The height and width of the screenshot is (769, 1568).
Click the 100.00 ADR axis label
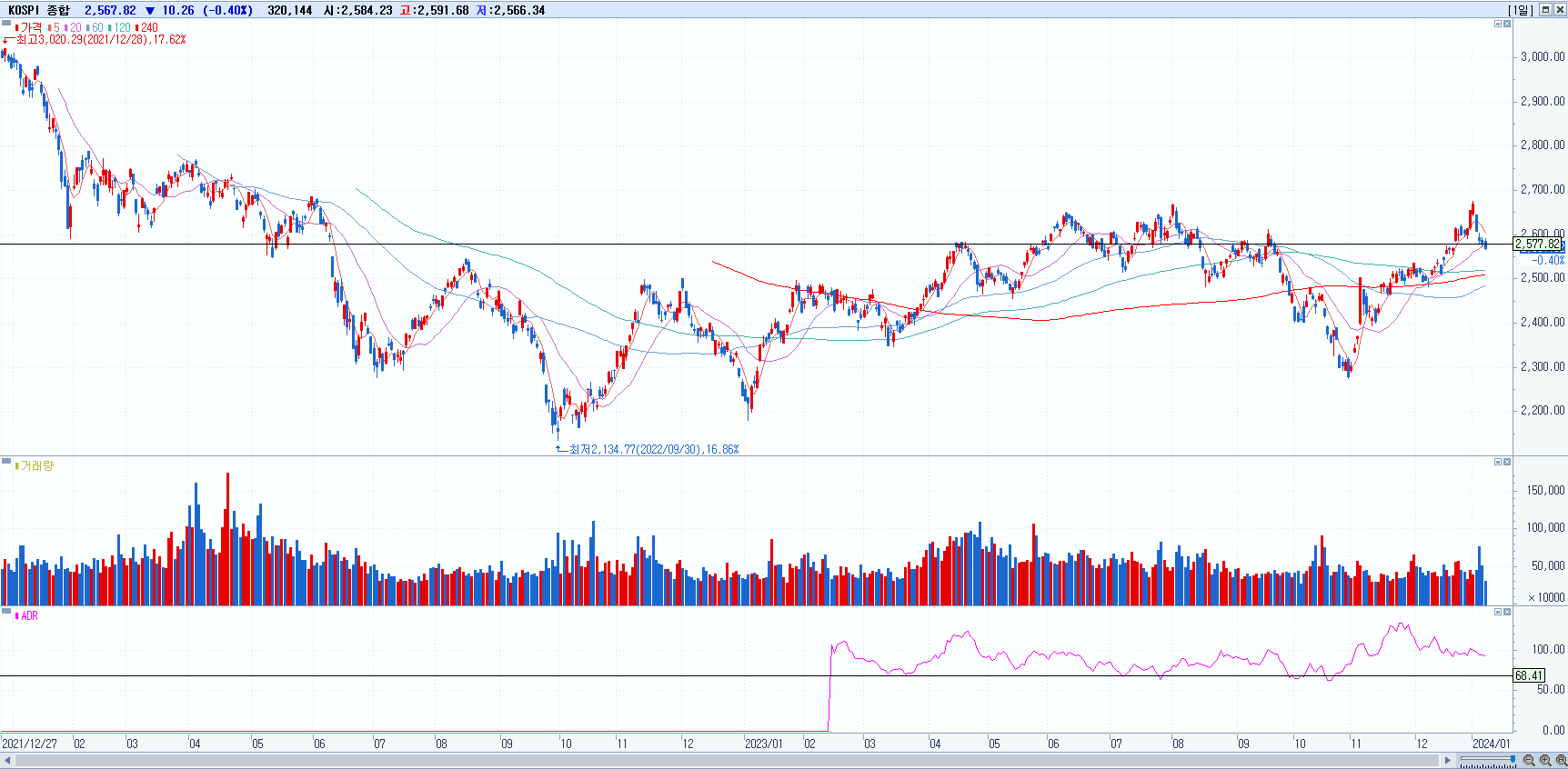(1549, 649)
